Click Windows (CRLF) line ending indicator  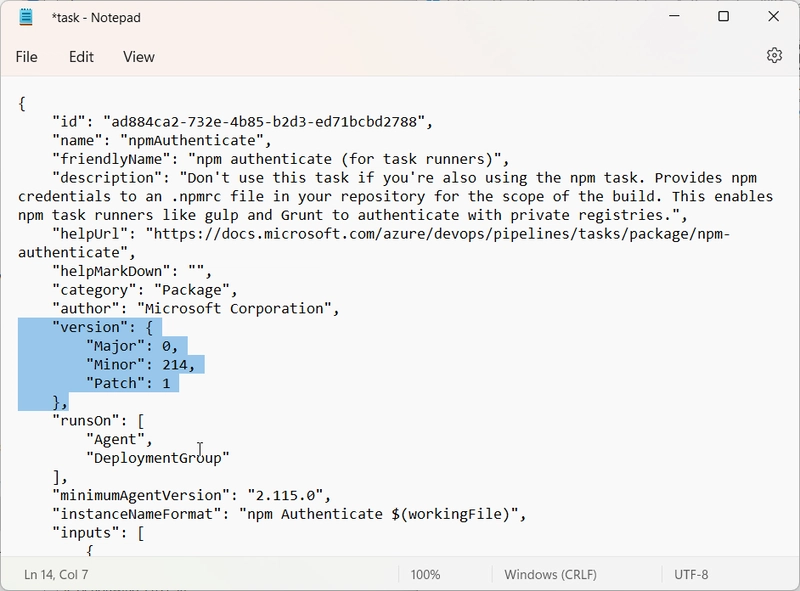pos(551,575)
